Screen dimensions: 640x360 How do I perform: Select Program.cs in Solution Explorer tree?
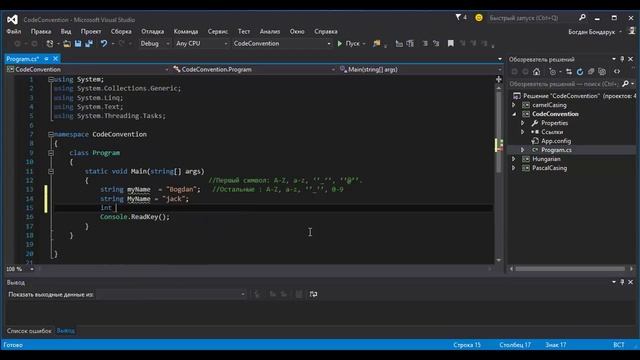[556, 150]
